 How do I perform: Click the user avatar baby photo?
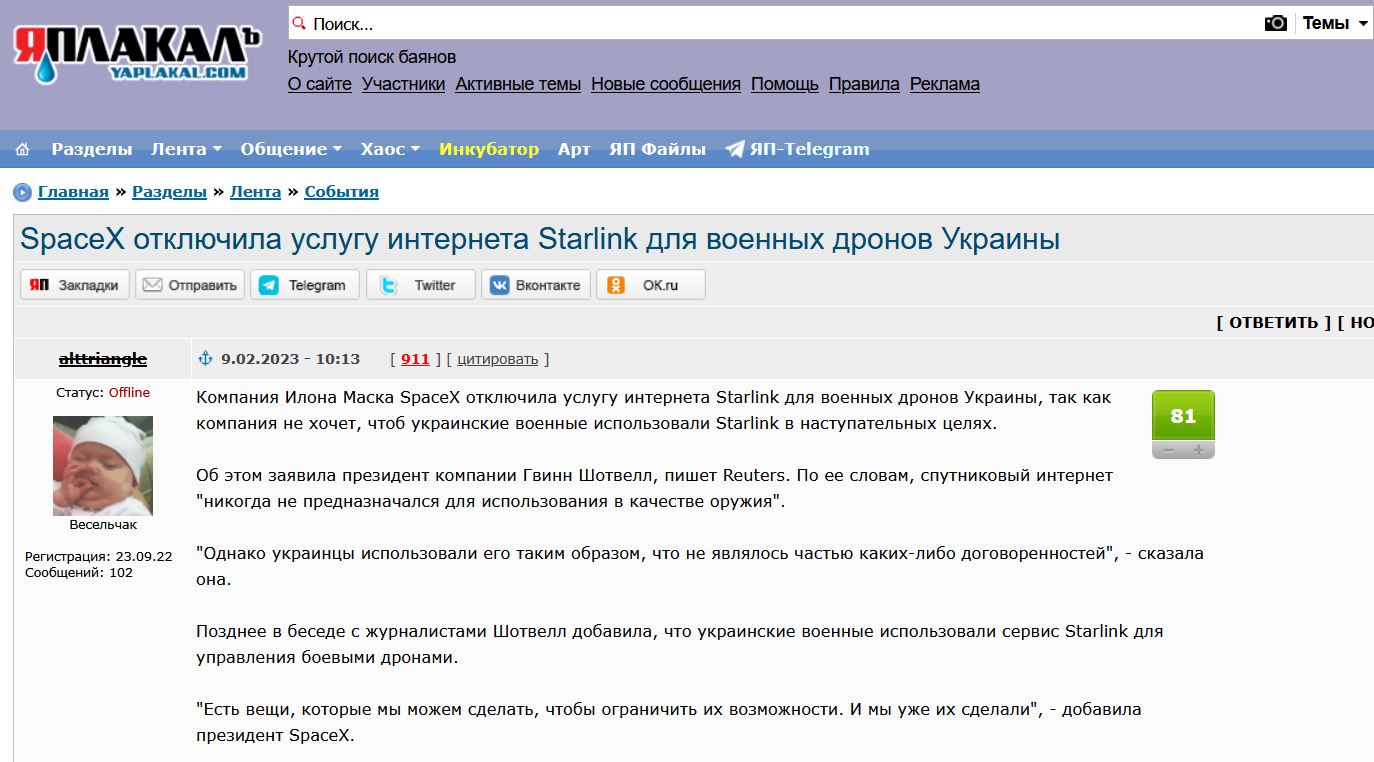pos(103,465)
